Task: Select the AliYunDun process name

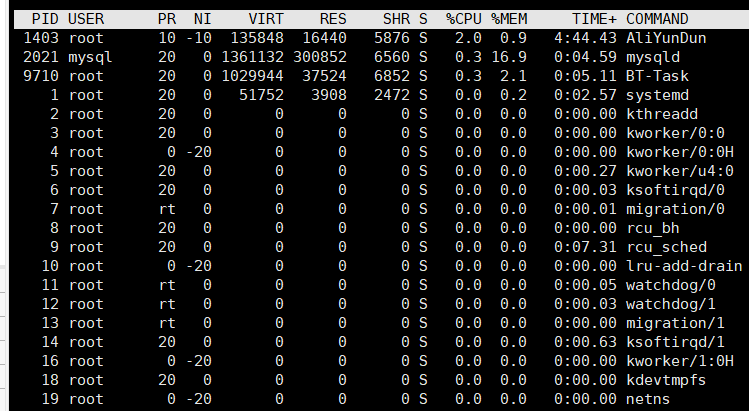Action: (666, 38)
